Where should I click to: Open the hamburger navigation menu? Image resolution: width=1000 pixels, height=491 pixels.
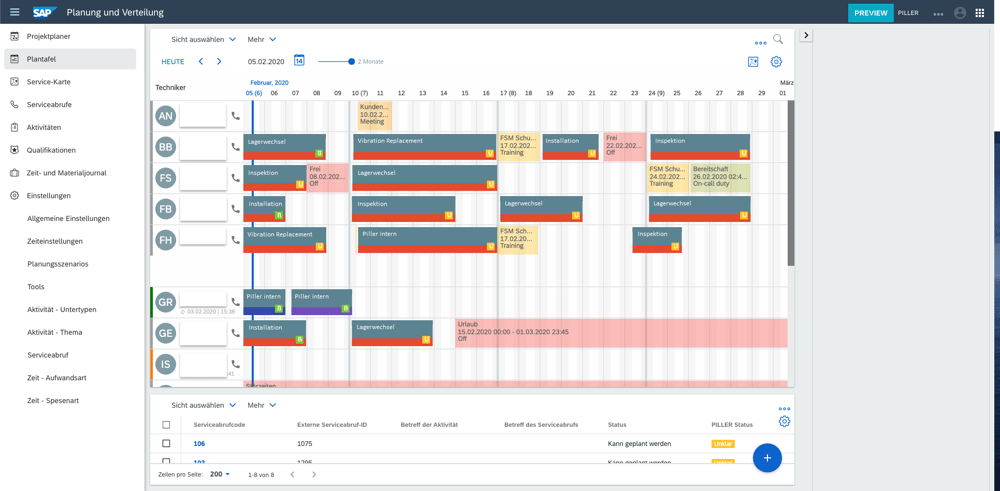coord(15,12)
